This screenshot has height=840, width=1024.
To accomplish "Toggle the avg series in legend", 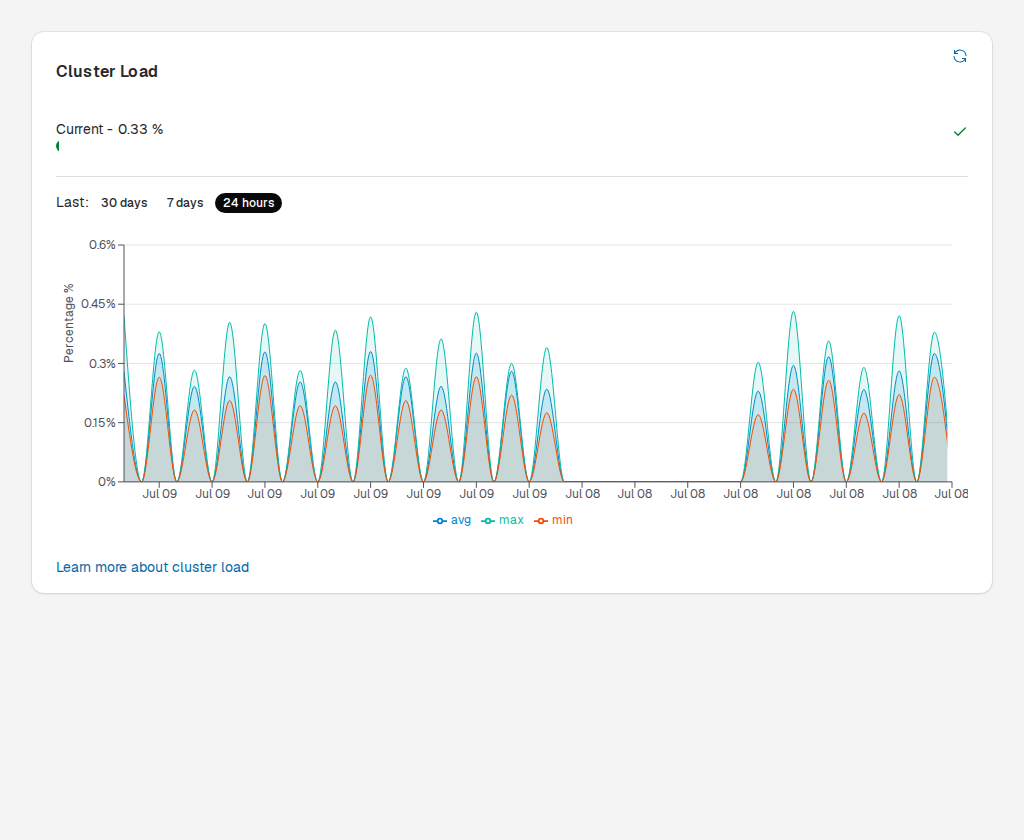I will (x=452, y=521).
